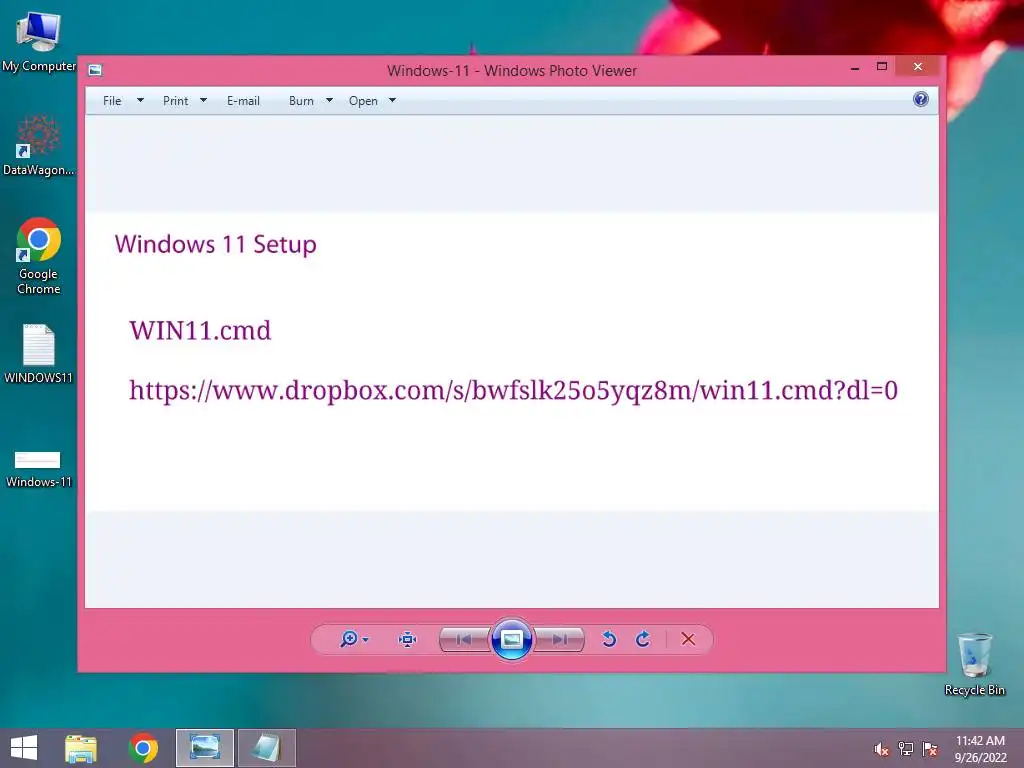Viewport: 1024px width, 768px height.
Task: Click the Photo Viewer taskbar button
Action: (204, 748)
